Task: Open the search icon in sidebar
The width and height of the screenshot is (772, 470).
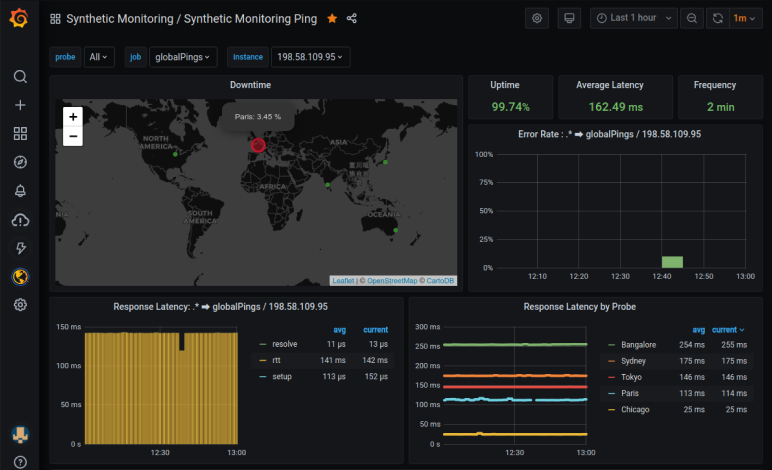Action: click(x=20, y=77)
